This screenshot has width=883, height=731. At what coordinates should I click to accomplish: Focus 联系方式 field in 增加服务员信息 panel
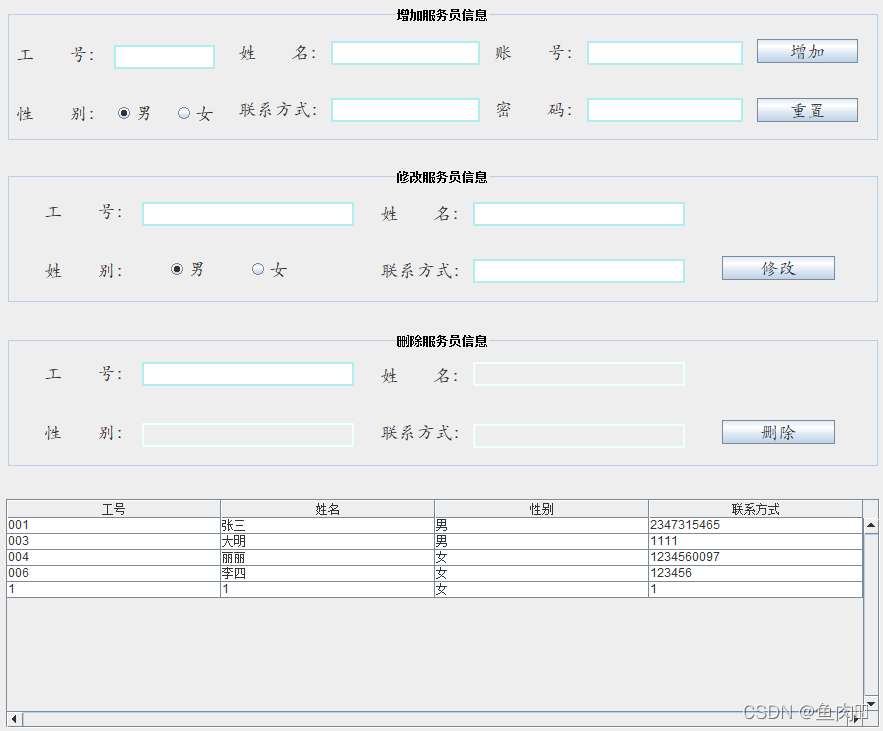point(405,110)
